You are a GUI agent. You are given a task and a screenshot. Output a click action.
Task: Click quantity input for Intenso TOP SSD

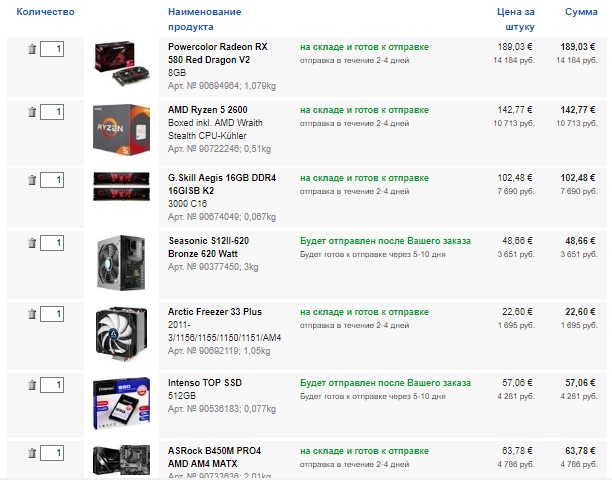[x=52, y=385]
